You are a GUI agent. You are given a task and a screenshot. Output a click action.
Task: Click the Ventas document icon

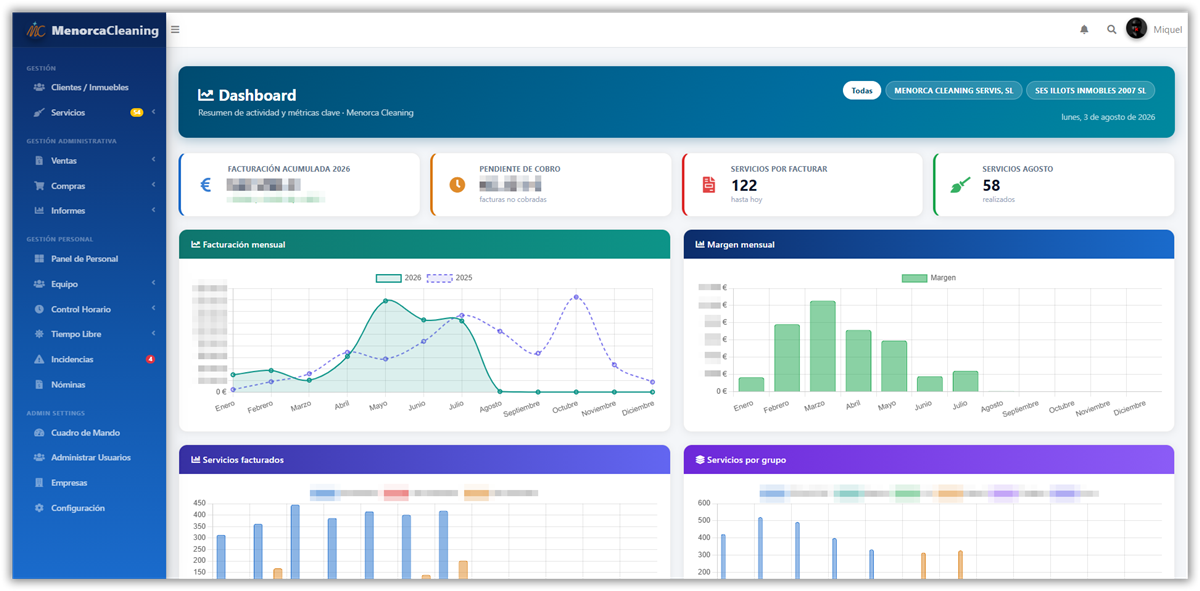39,161
